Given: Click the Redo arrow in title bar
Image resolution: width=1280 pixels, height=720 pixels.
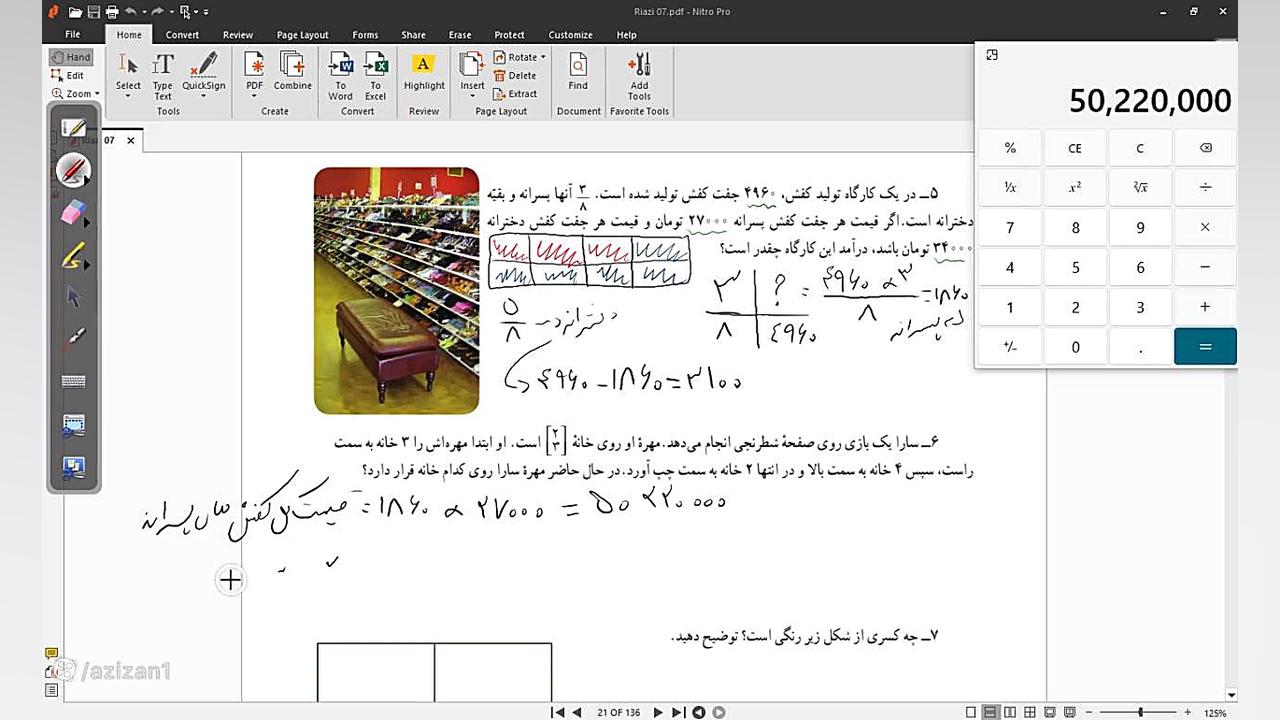Looking at the screenshot, I should click(x=157, y=12).
